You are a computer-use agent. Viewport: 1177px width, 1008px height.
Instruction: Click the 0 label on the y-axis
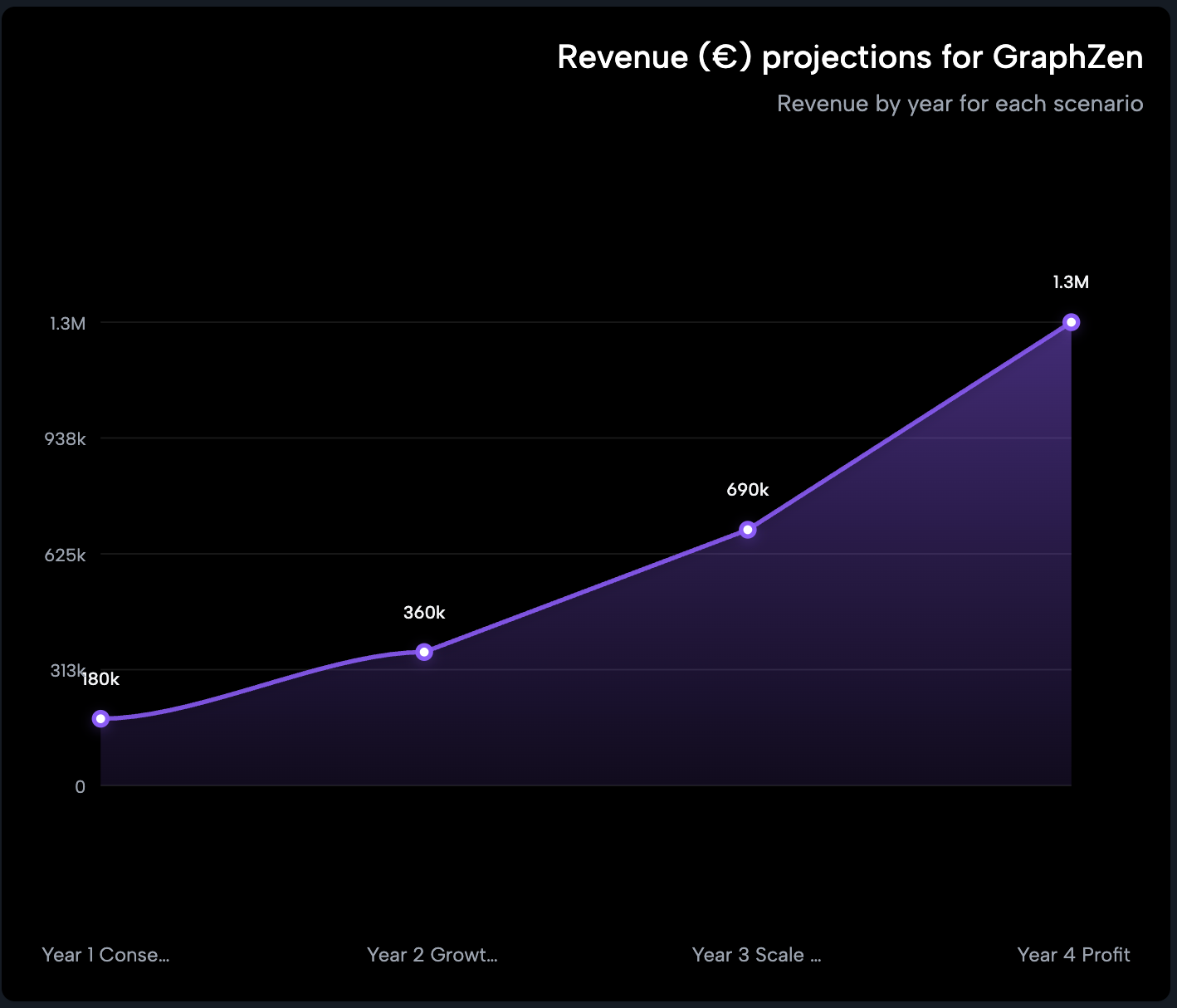(x=80, y=787)
